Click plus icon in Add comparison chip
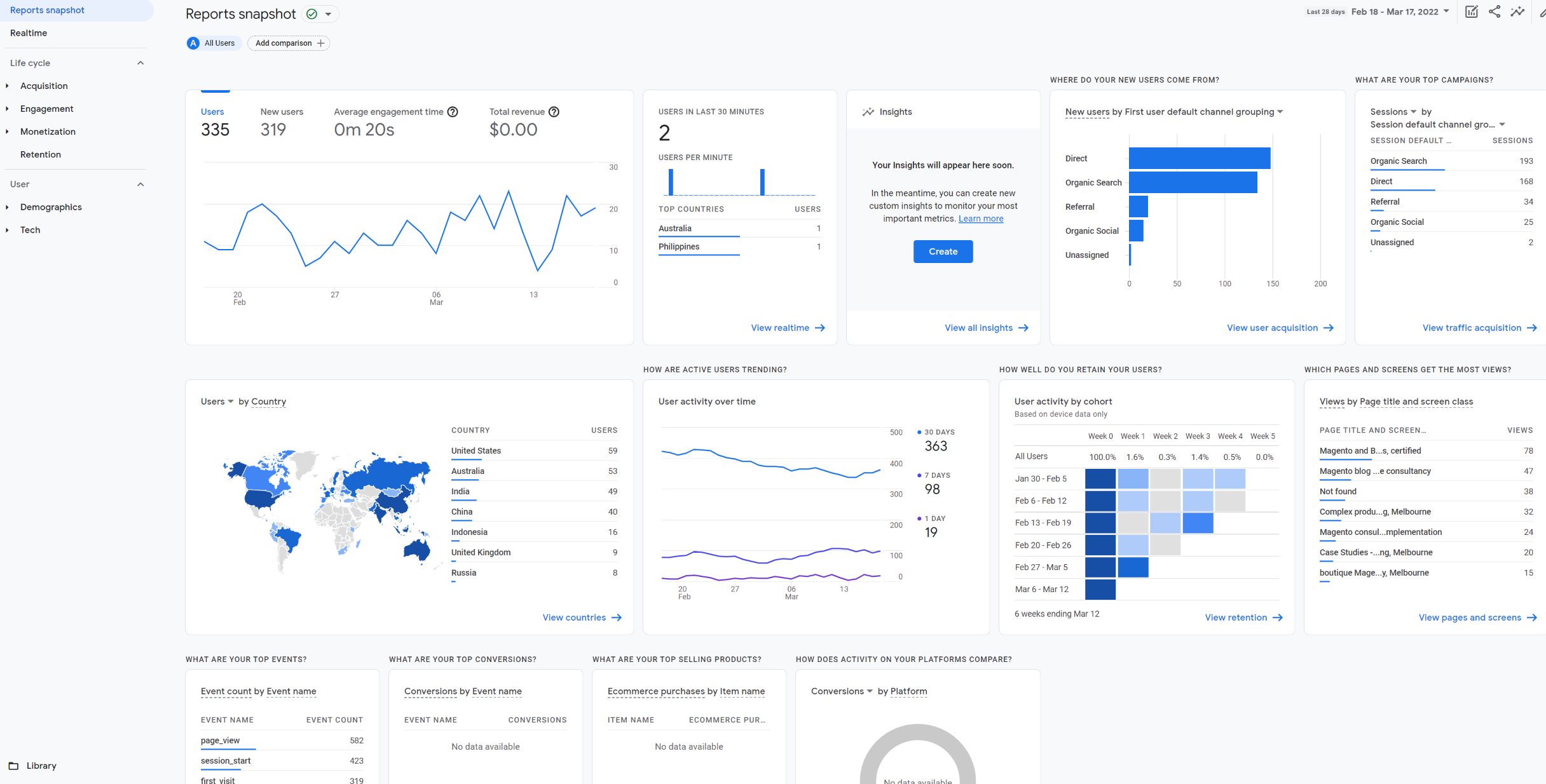The height and width of the screenshot is (784, 1546). pyautogui.click(x=321, y=43)
